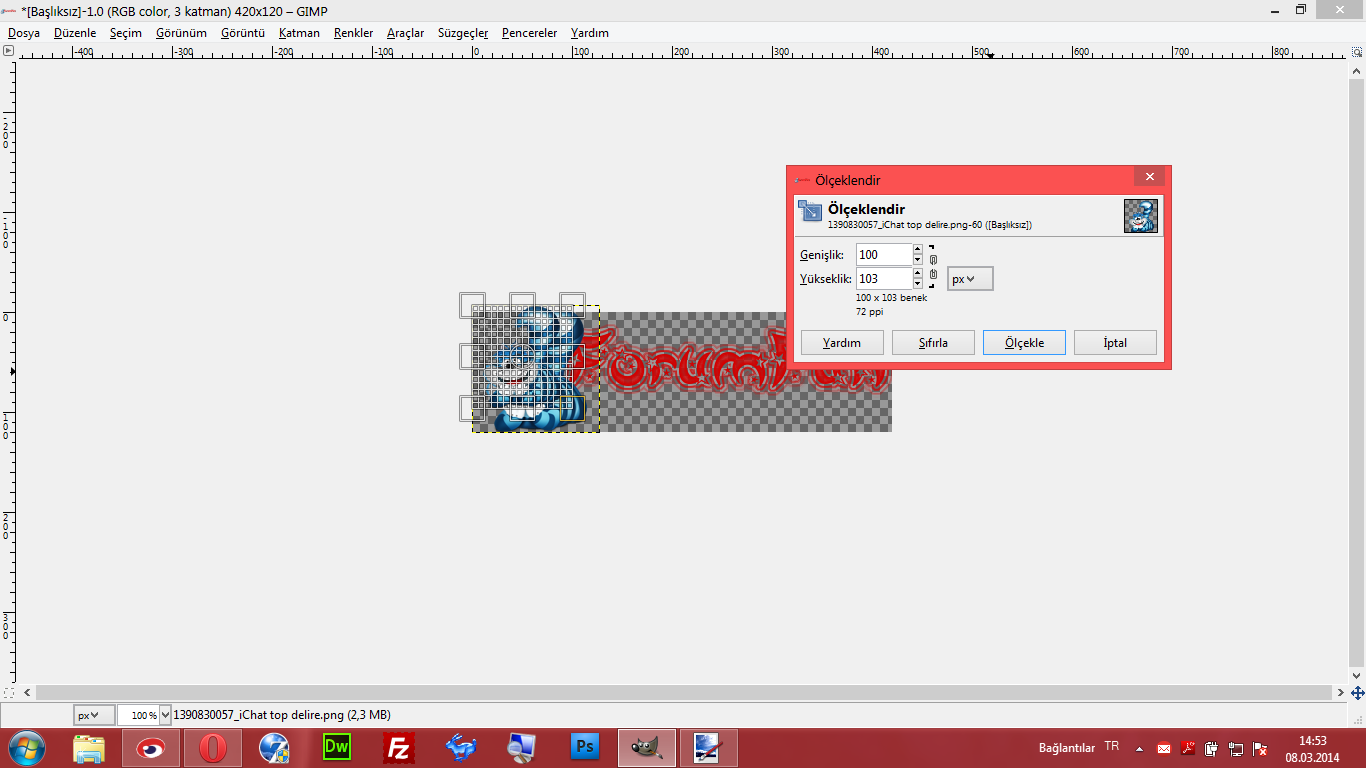Image resolution: width=1366 pixels, height=768 pixels.
Task: Open the Süzgeçler menu
Action: coord(463,33)
